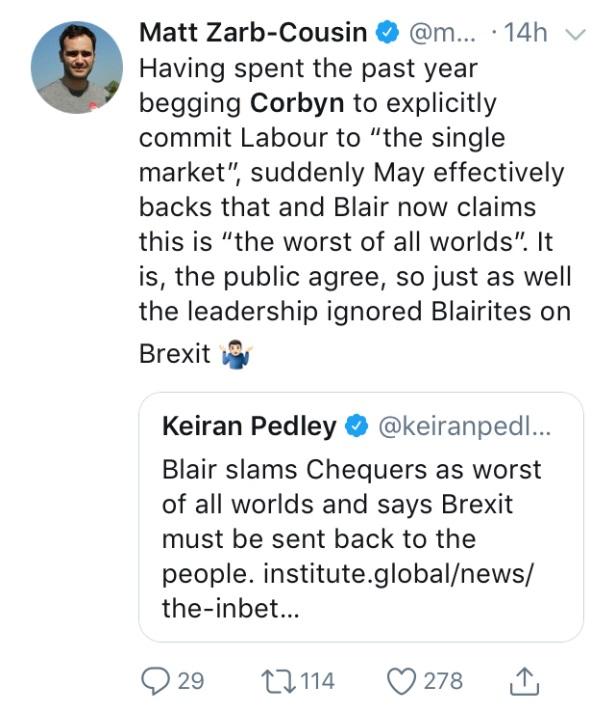Viewport: 615px width, 713px height.
Task: Click Matt Zarb-Cousin's verified badge
Action: pyautogui.click(x=387, y=33)
